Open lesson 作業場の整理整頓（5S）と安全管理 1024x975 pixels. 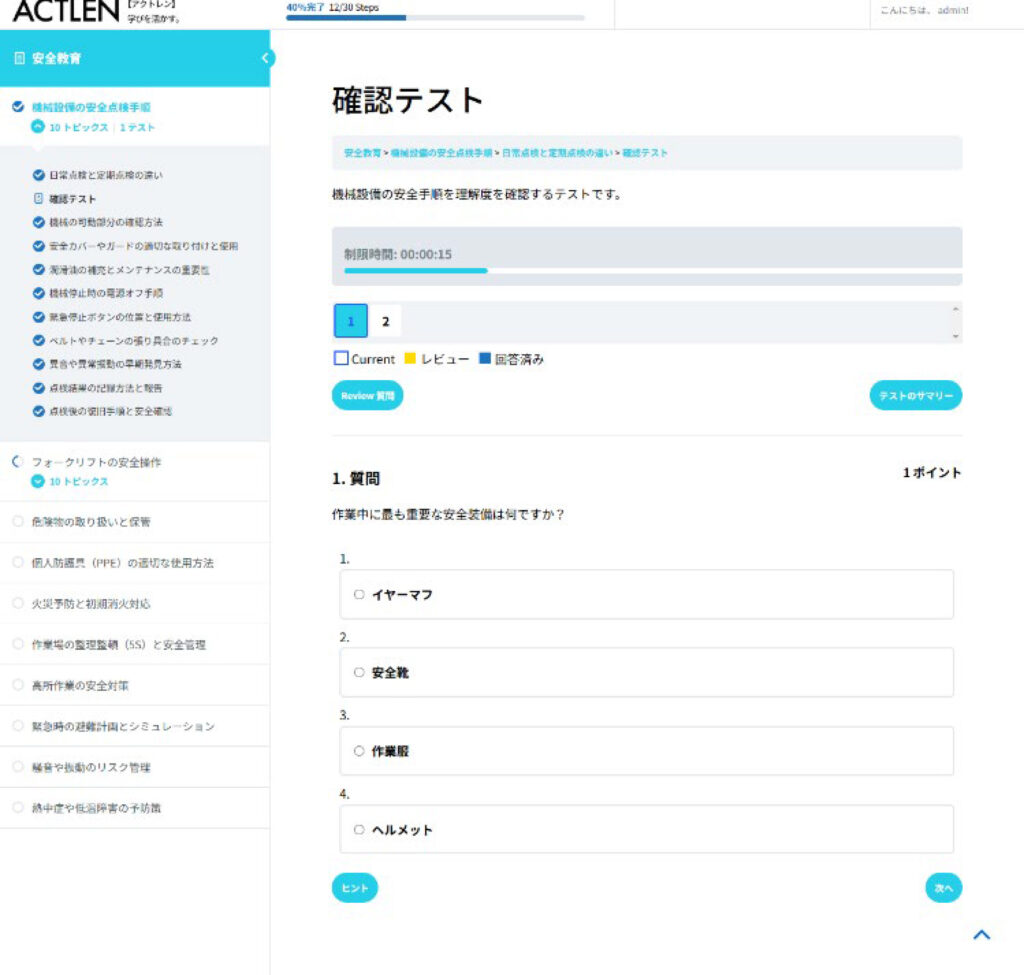pos(119,645)
